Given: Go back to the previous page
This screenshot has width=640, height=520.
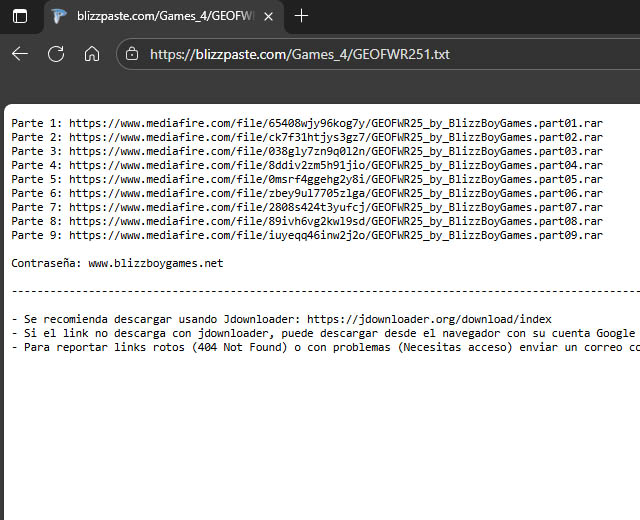Looking at the screenshot, I should (20, 54).
